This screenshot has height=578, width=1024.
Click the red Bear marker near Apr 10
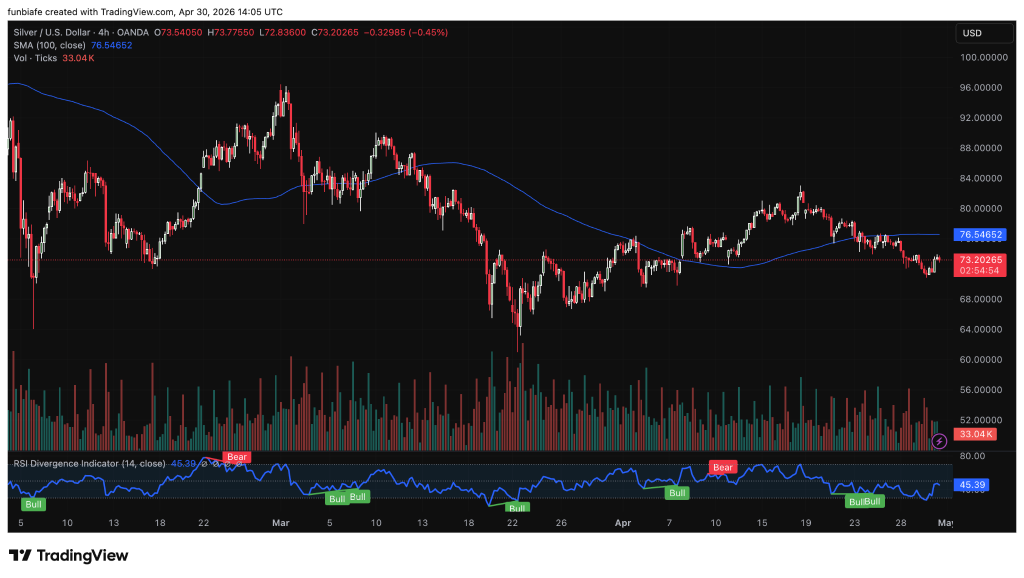(x=723, y=467)
